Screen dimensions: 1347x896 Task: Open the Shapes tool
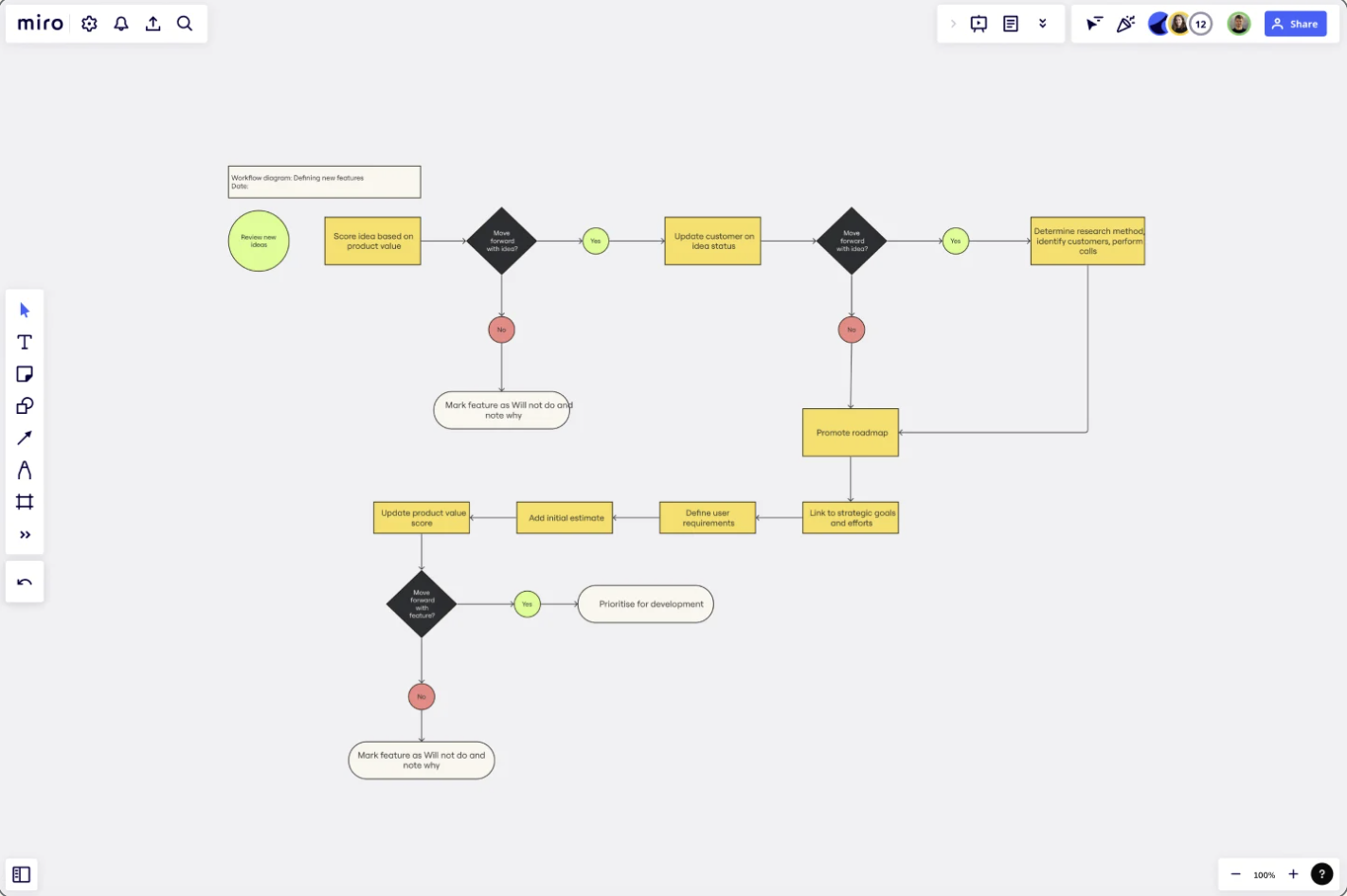click(25, 405)
